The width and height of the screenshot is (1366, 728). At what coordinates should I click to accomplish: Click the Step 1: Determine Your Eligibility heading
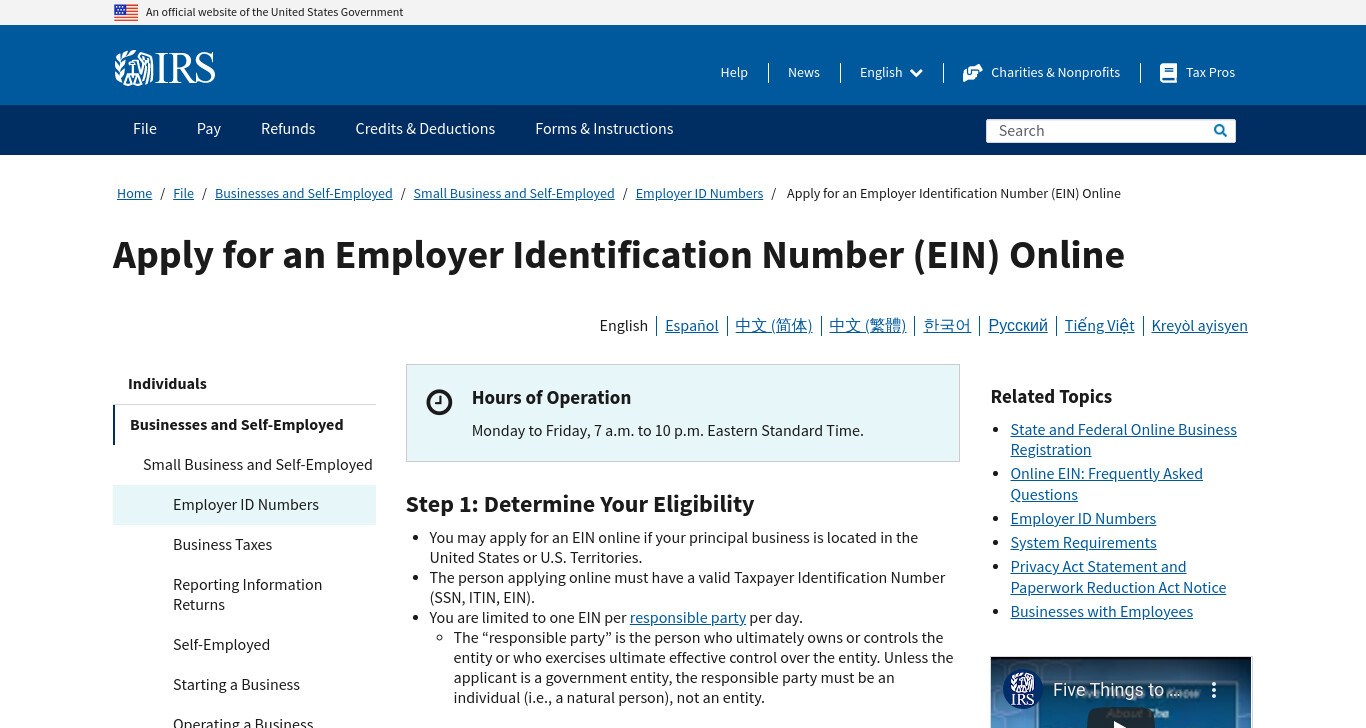coord(580,504)
